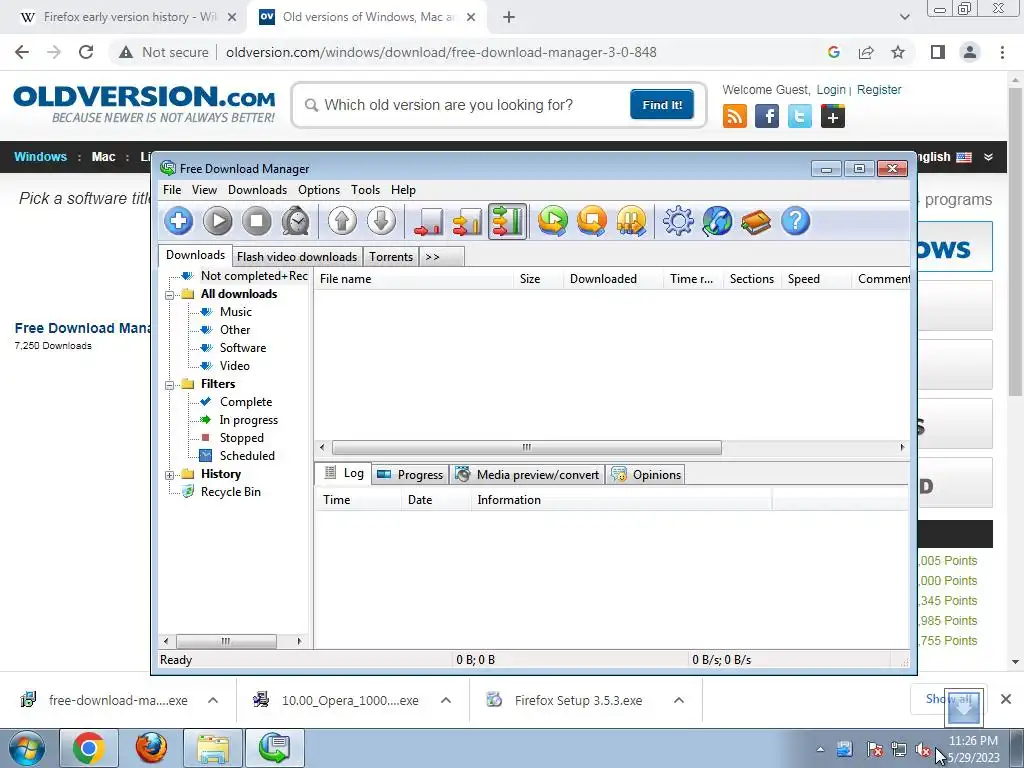The width and height of the screenshot is (1024, 768).
Task: Open the View menu
Action: [204, 190]
